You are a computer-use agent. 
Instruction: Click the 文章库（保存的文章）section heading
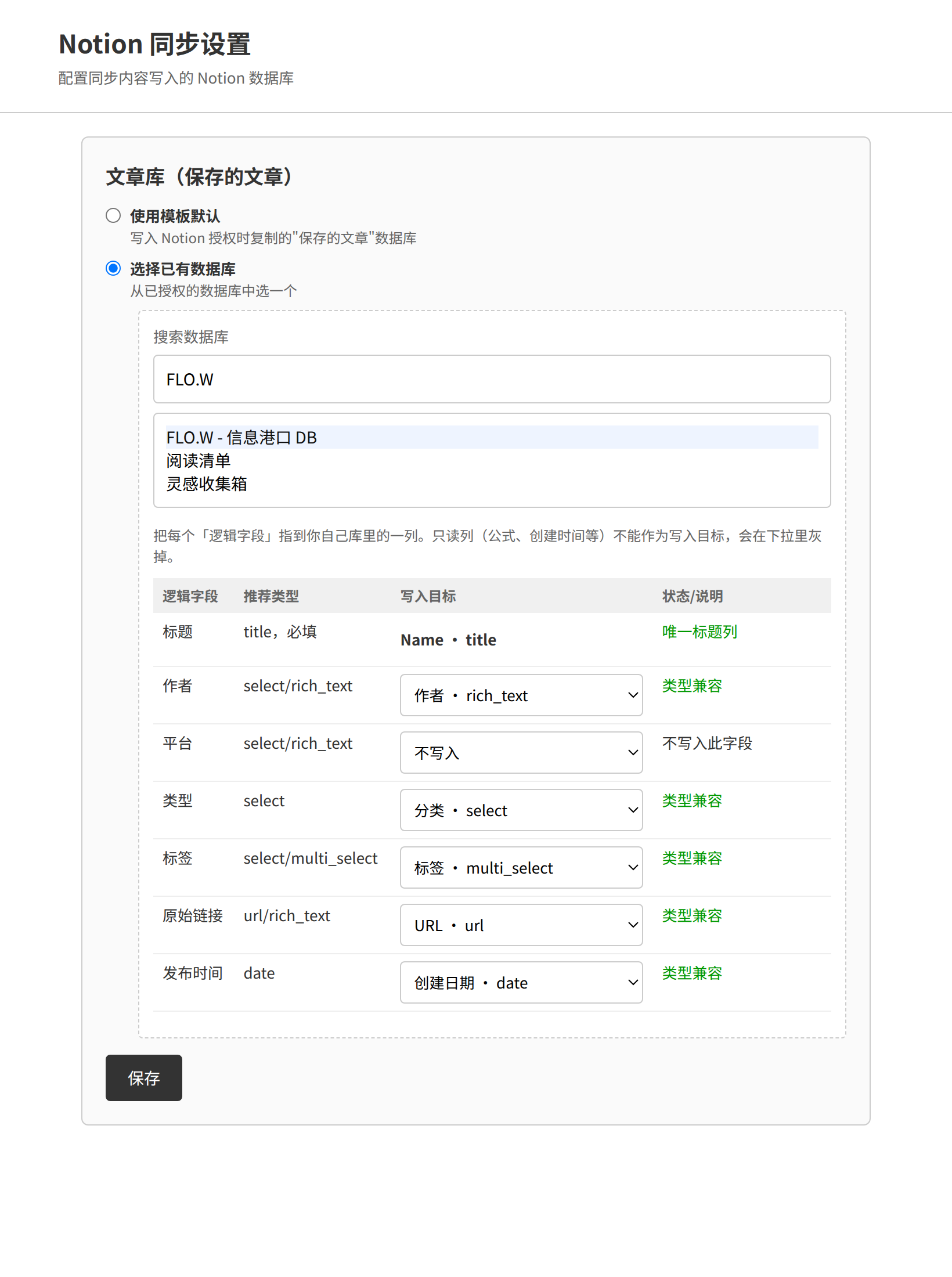tap(200, 176)
